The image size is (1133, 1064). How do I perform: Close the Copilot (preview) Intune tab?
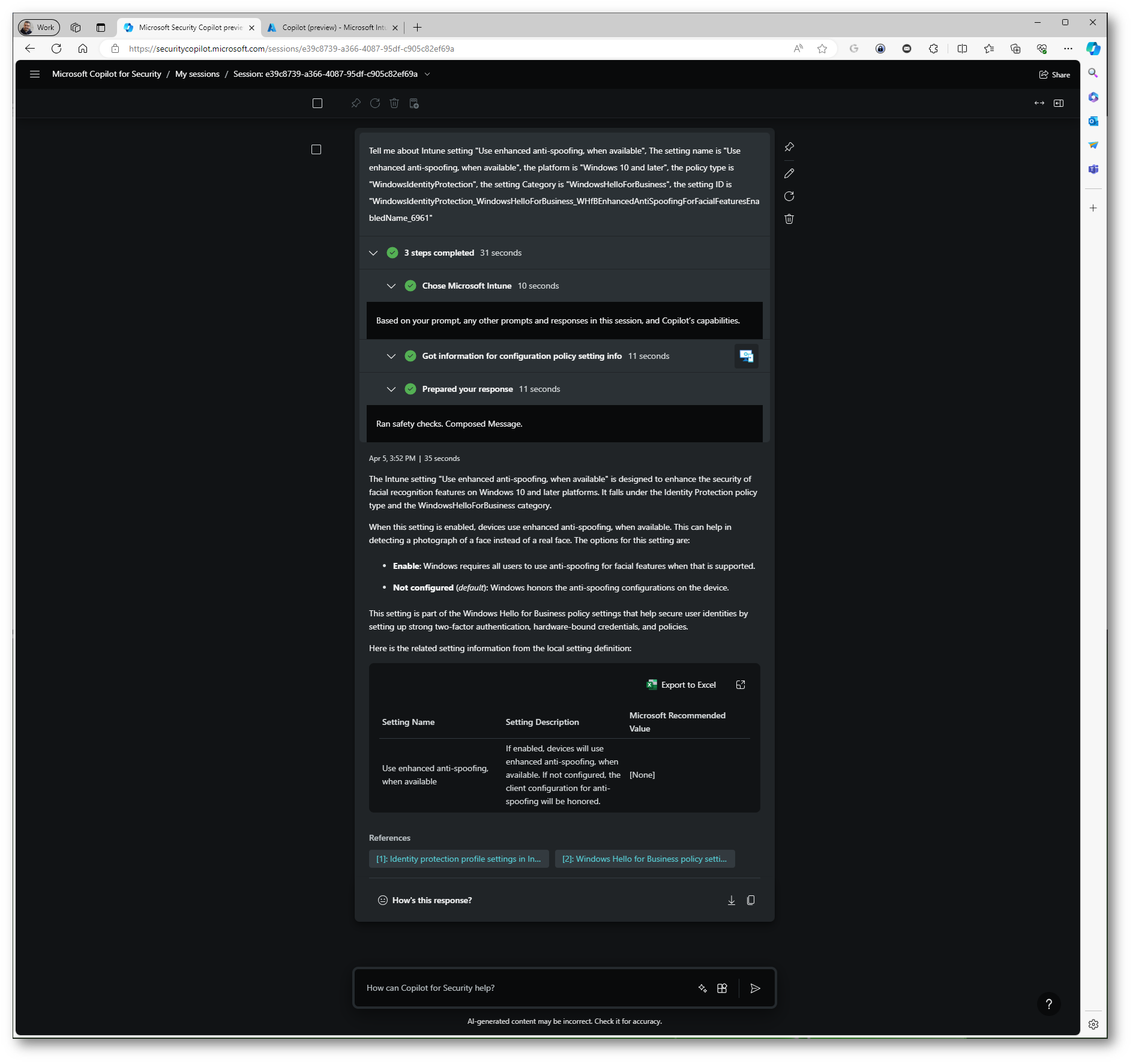click(395, 28)
